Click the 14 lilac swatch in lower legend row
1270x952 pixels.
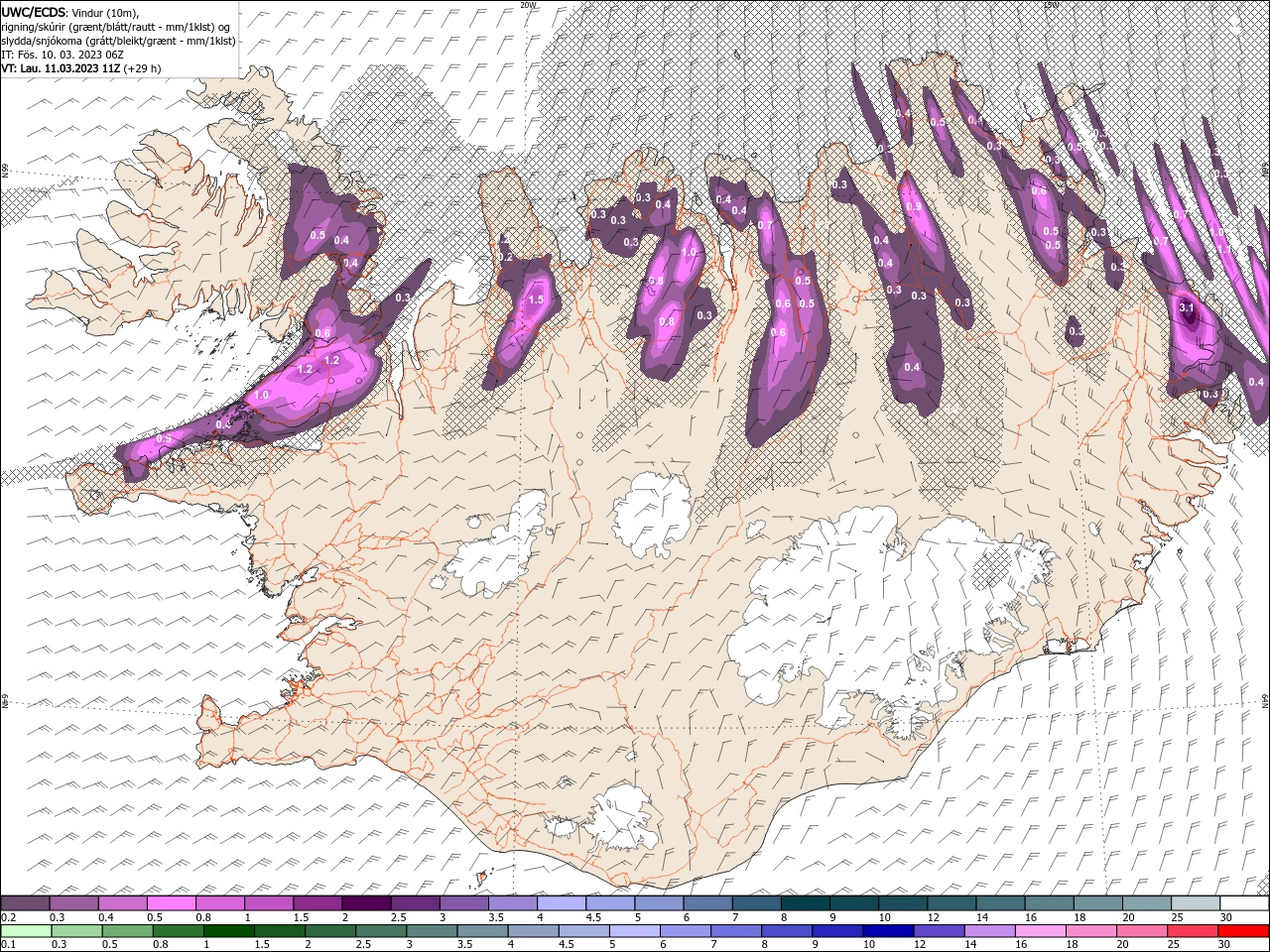[989, 931]
